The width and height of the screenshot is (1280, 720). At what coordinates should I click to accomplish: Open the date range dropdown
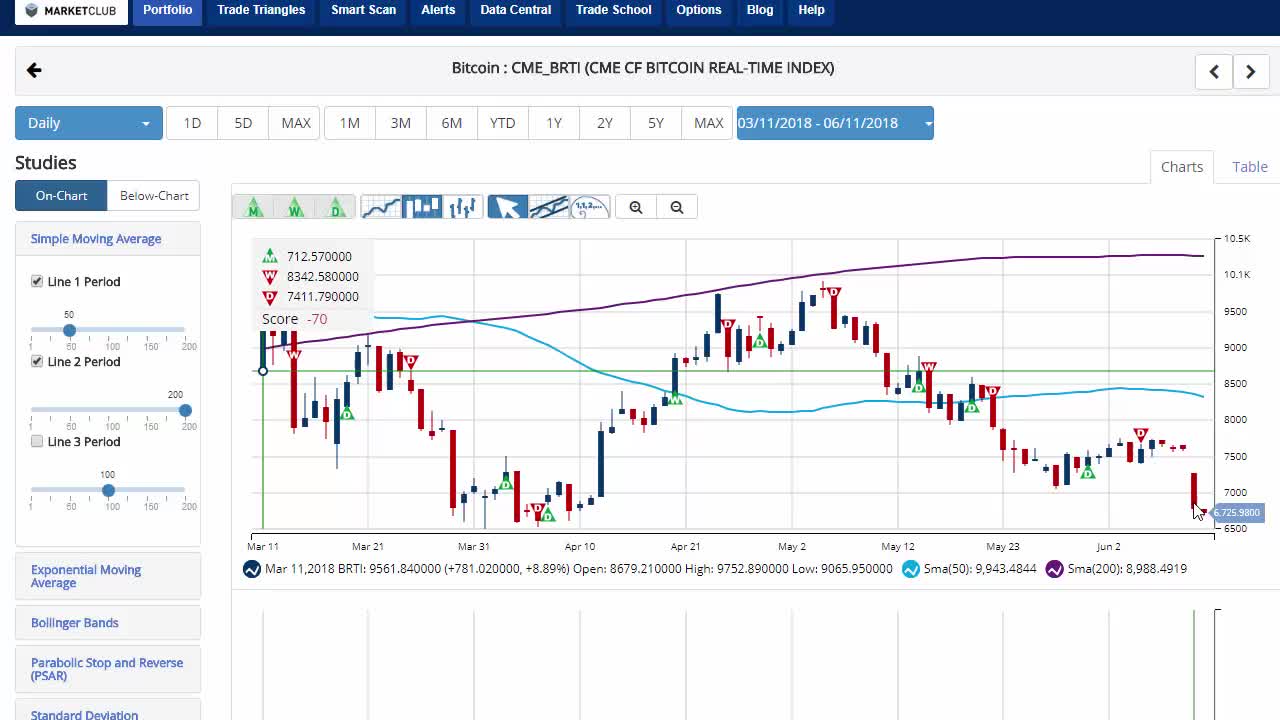835,123
